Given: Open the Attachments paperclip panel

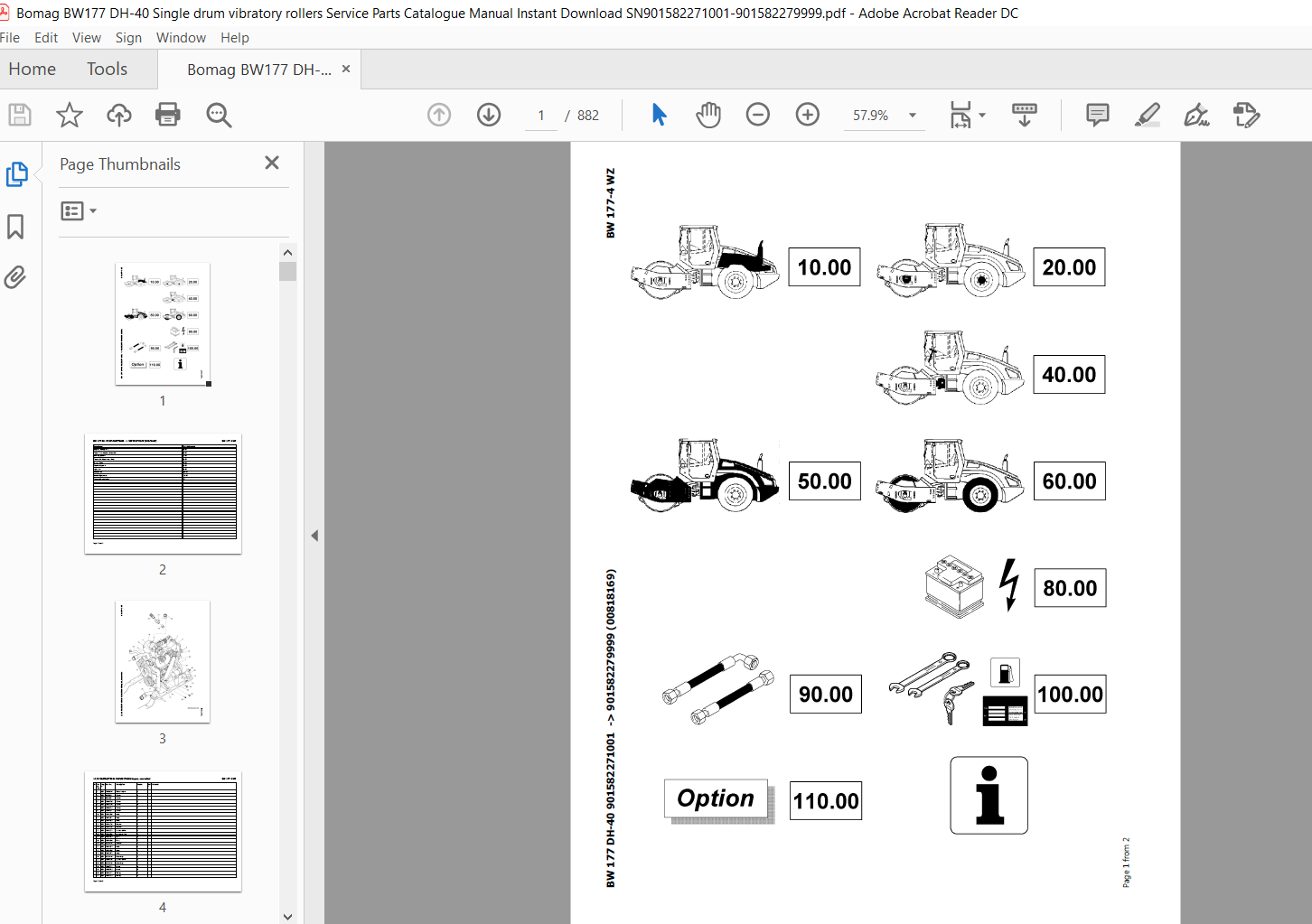Looking at the screenshot, I should 15,277.
